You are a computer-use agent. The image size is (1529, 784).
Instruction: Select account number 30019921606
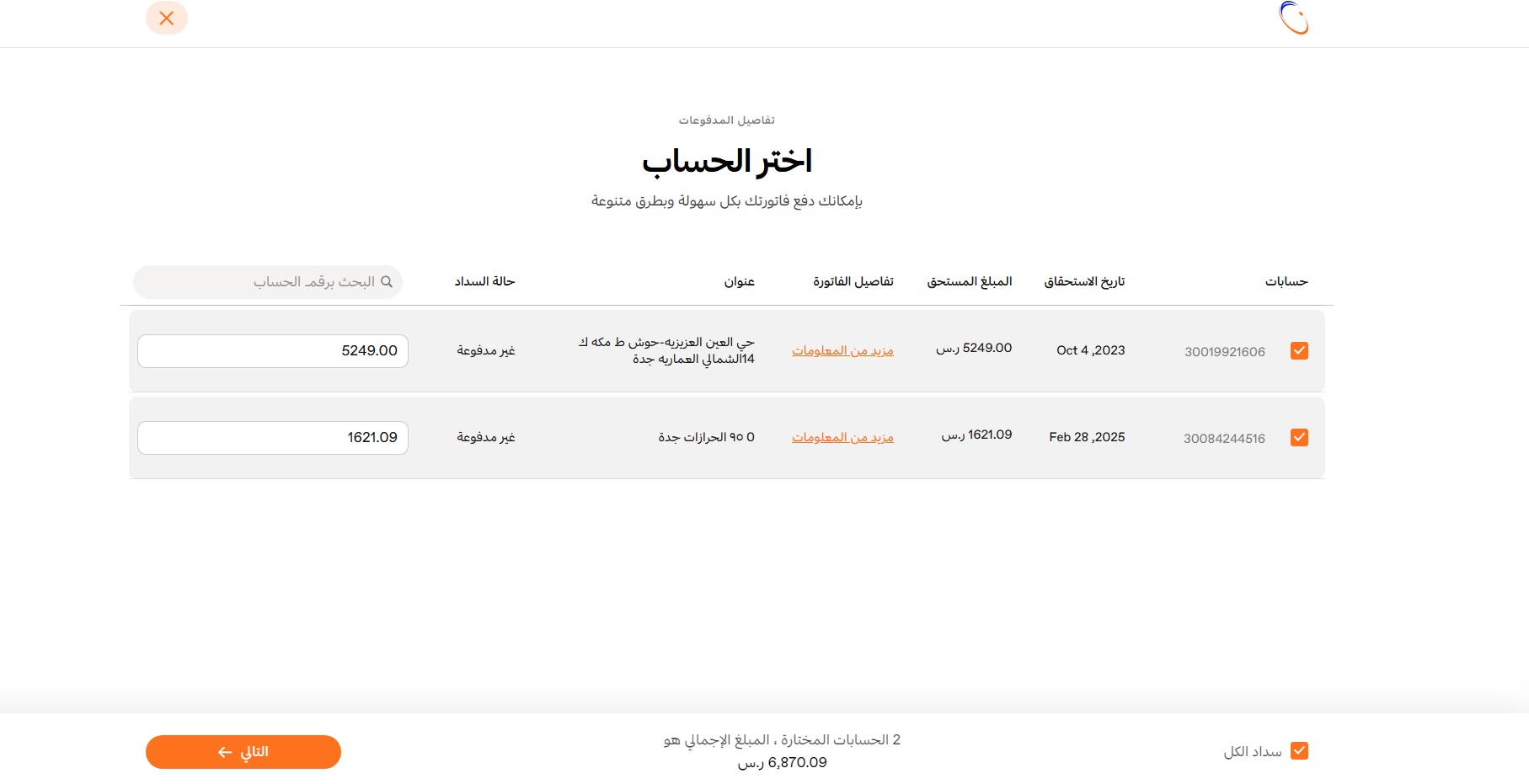point(1224,352)
